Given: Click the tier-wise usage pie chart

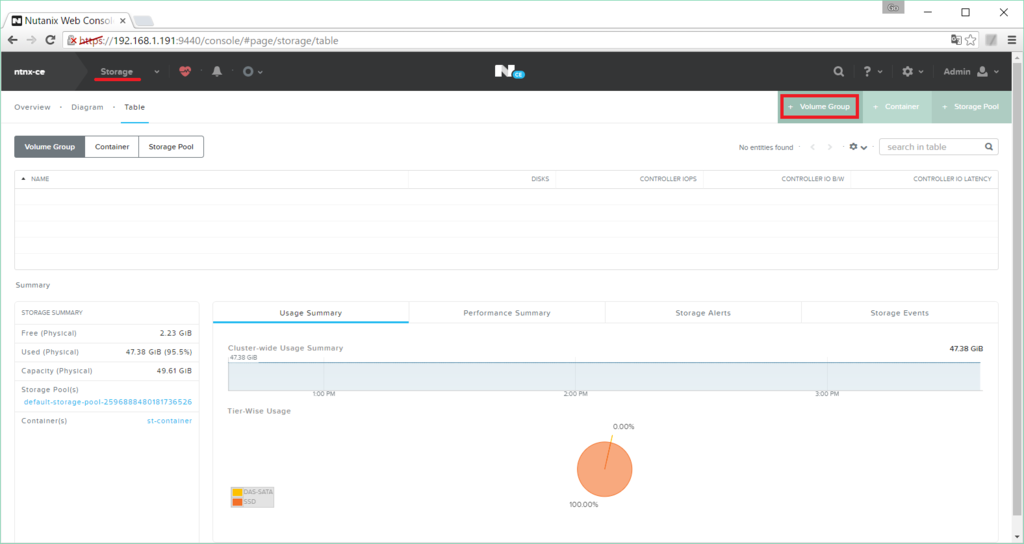Looking at the screenshot, I should click(605, 470).
